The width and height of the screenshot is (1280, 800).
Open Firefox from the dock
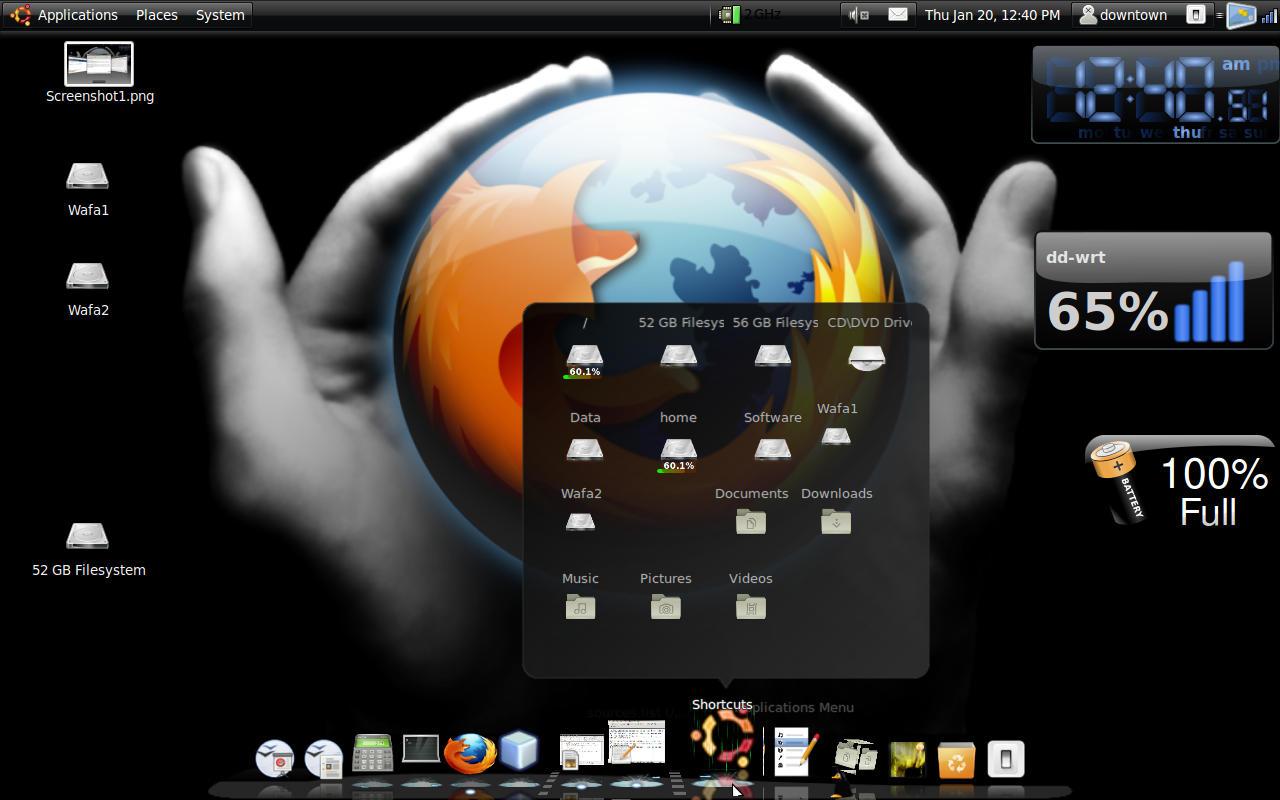(470, 750)
